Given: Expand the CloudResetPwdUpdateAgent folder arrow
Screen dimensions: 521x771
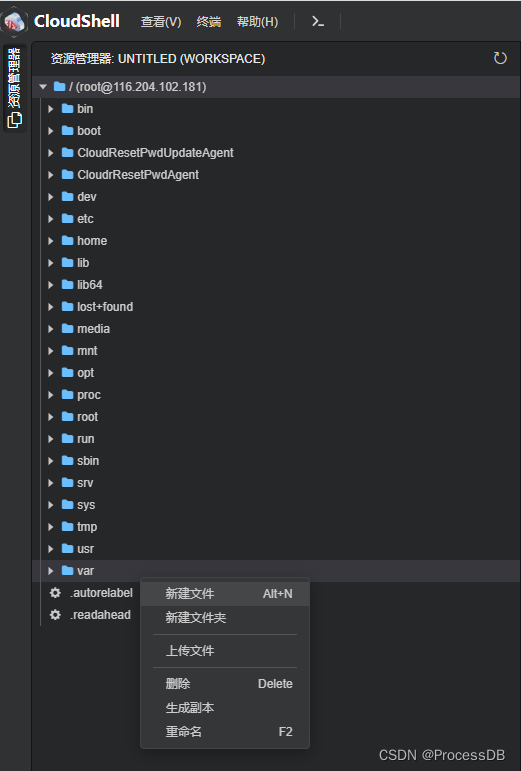Looking at the screenshot, I should tap(50, 152).
